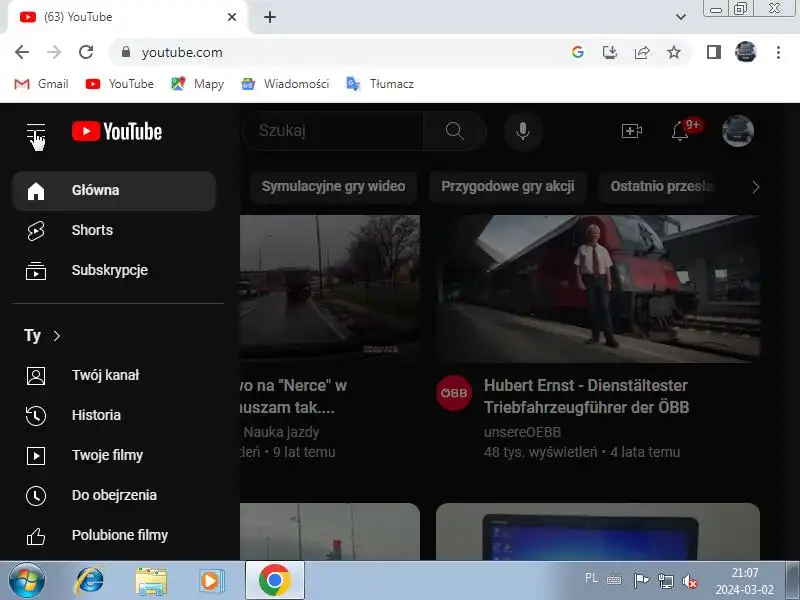Show more category chips with the right arrow

(x=756, y=187)
